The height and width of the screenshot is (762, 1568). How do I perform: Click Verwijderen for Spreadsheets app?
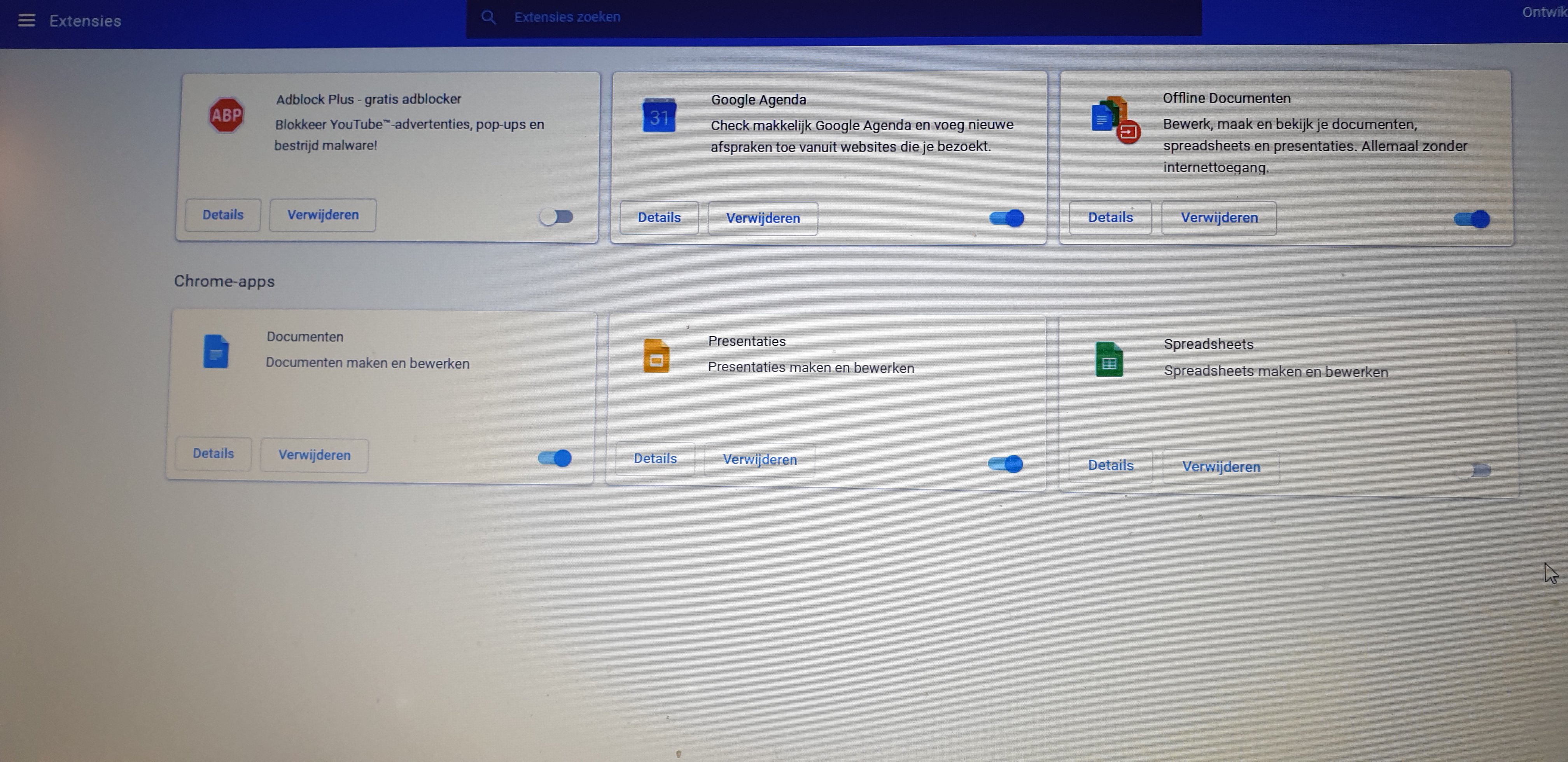click(1221, 467)
